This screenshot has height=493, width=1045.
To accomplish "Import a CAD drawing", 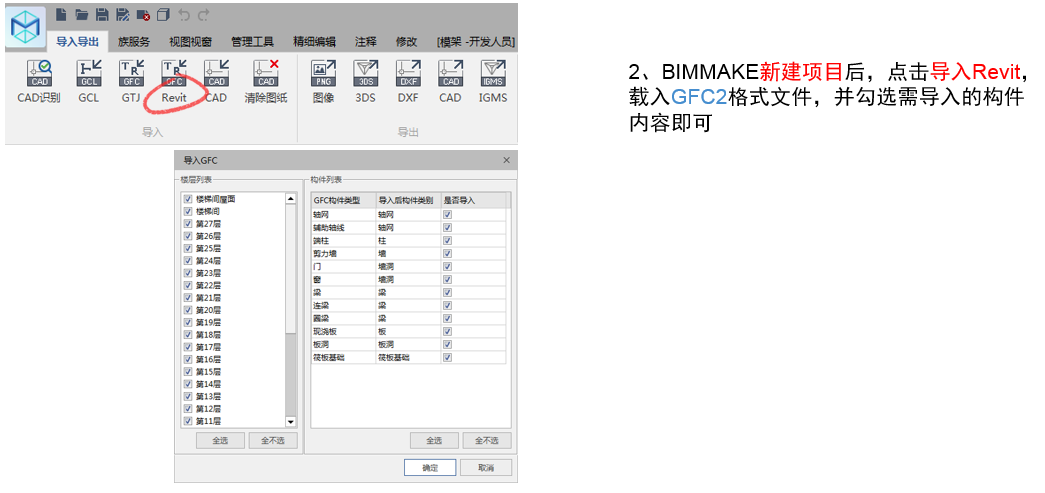I will tap(216, 81).
